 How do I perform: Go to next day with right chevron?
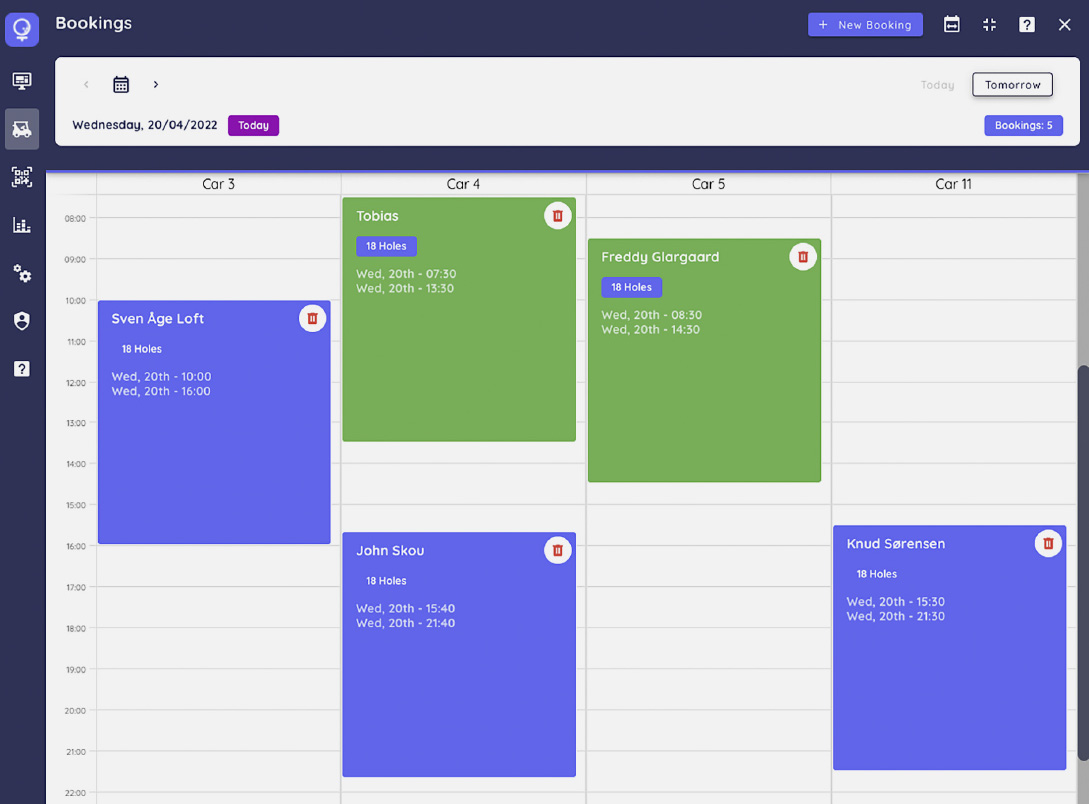[156, 85]
